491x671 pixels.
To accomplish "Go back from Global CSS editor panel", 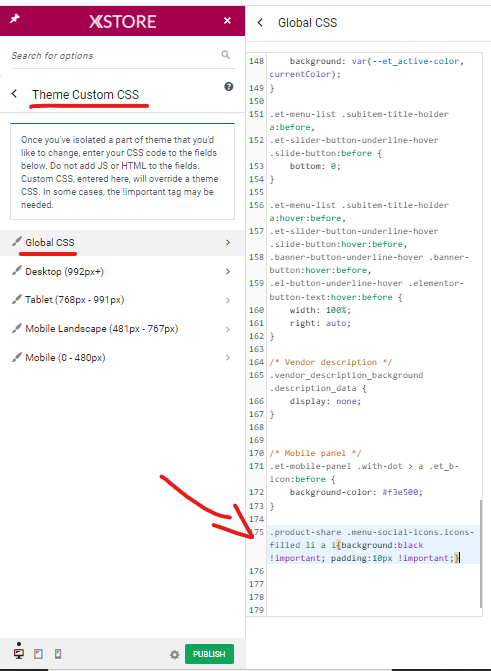I will (260, 23).
